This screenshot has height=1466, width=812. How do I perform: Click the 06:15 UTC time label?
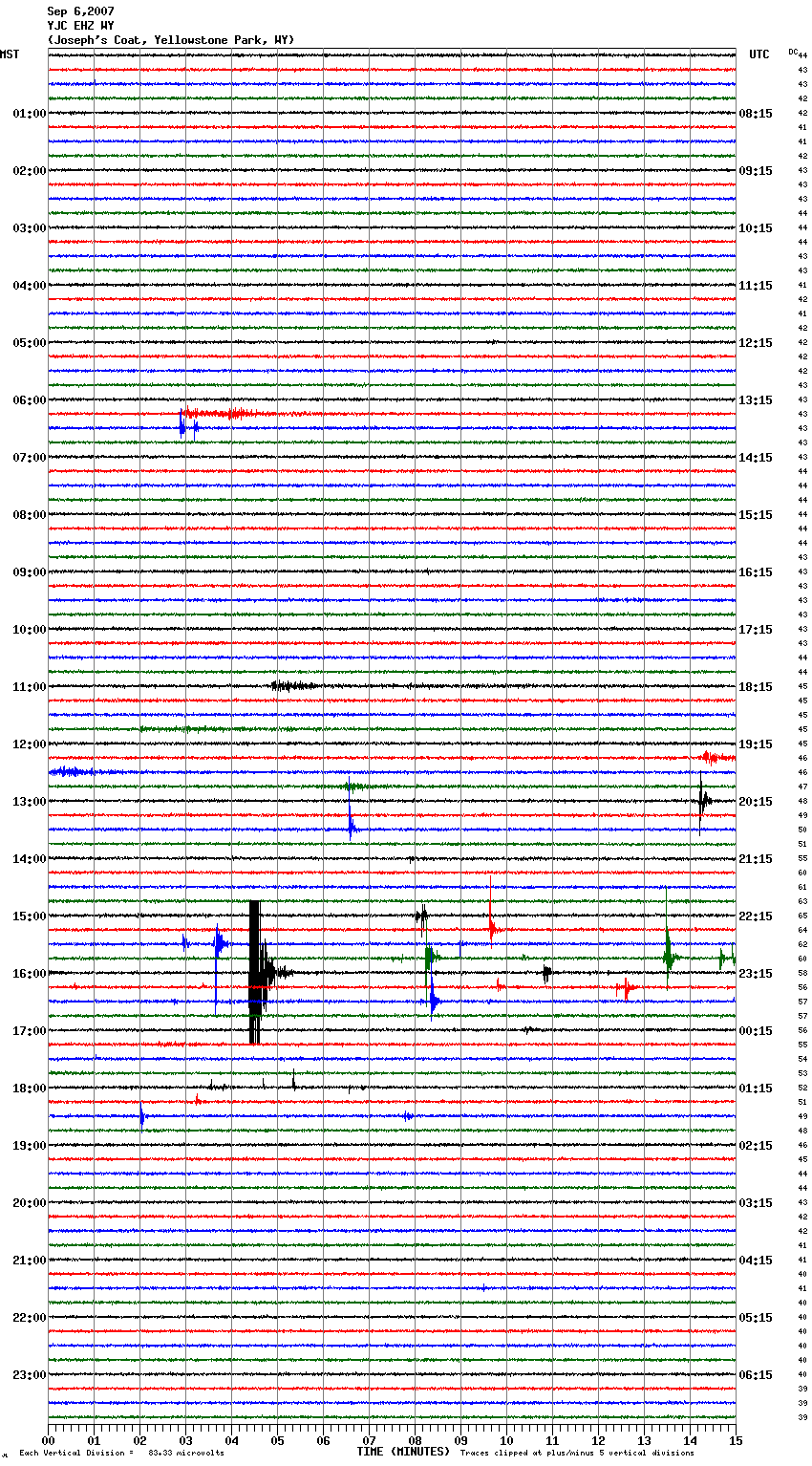(x=756, y=1375)
